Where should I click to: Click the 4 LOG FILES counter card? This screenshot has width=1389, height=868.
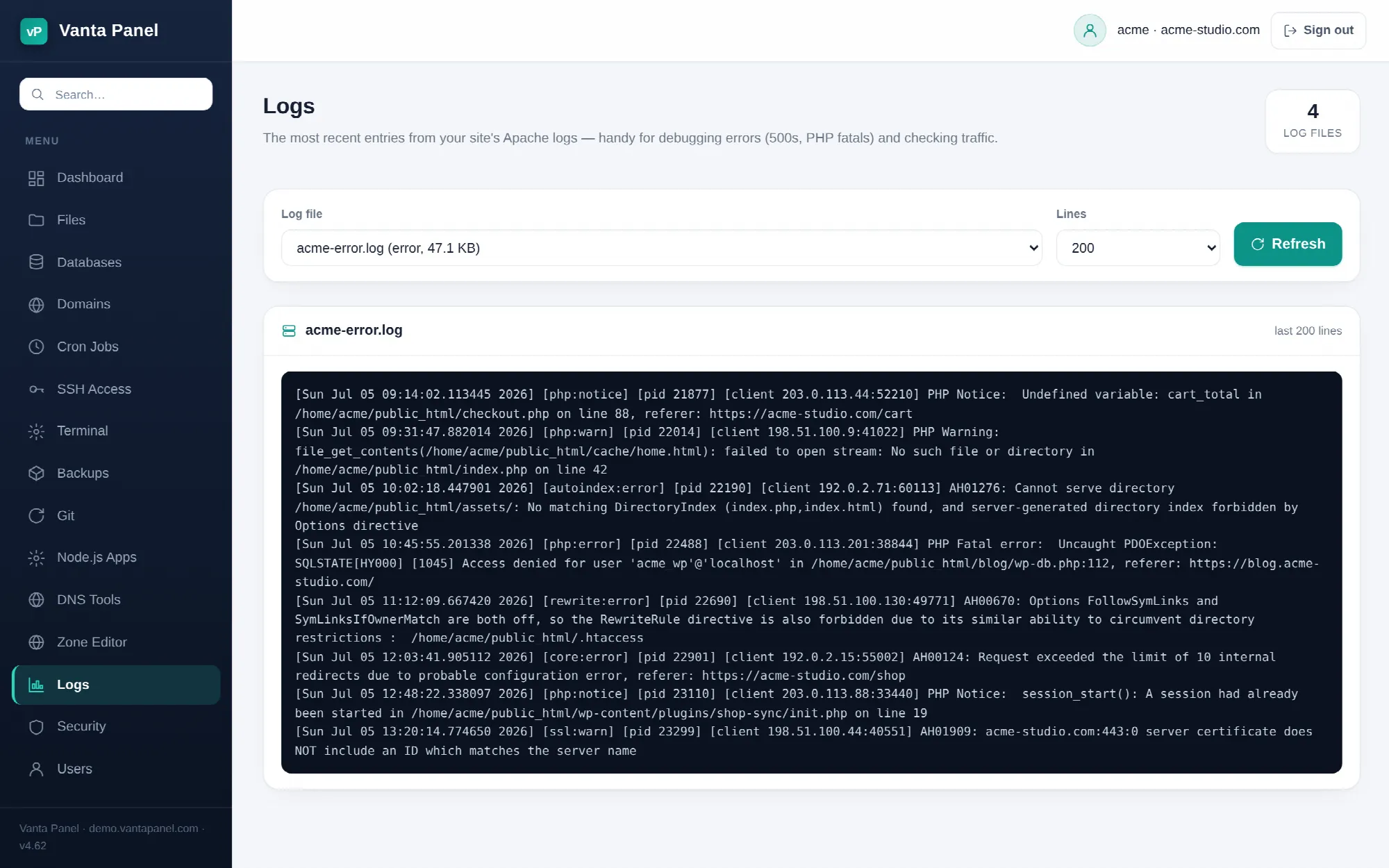pos(1312,121)
